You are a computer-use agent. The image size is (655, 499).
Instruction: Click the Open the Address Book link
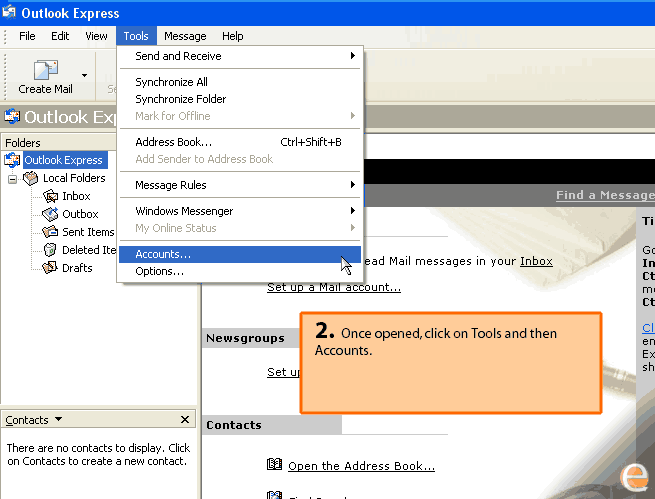click(361, 466)
